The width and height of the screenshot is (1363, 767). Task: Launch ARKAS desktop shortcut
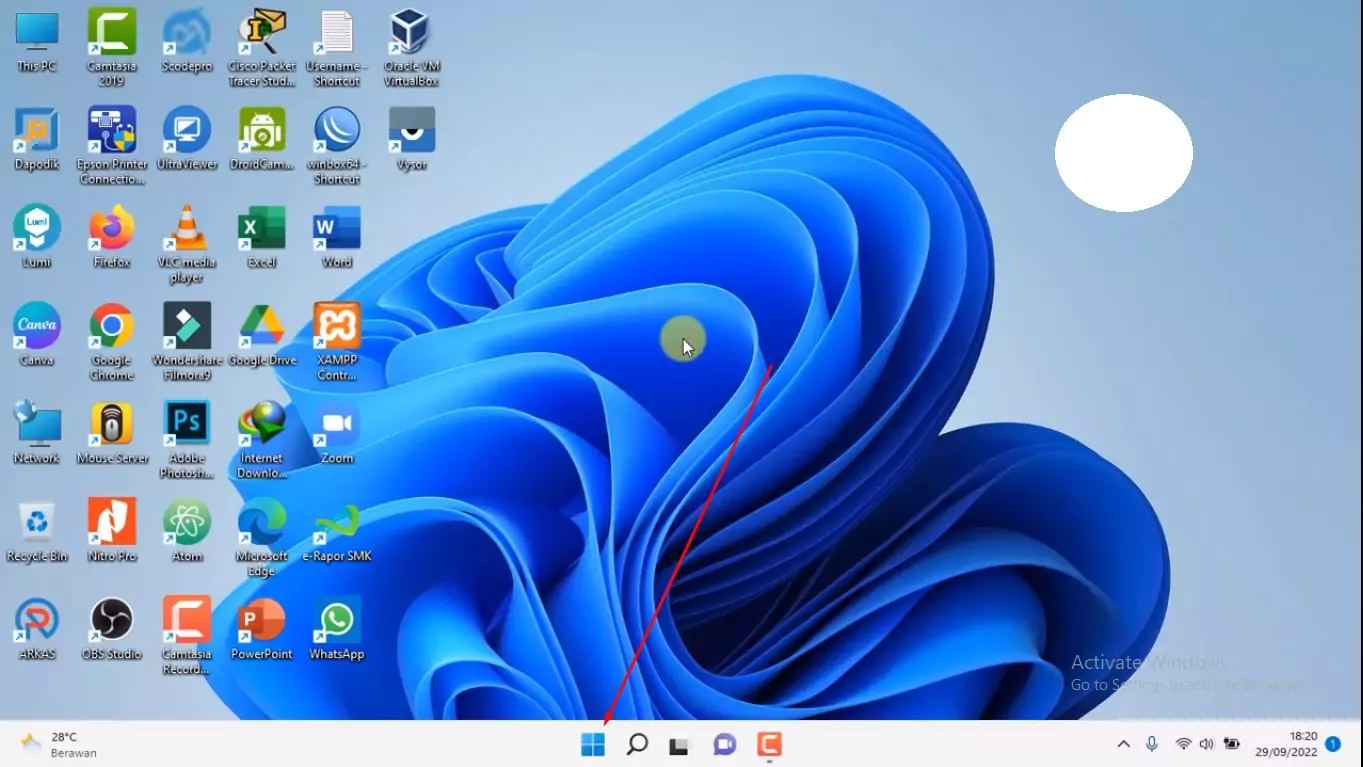tap(37, 630)
